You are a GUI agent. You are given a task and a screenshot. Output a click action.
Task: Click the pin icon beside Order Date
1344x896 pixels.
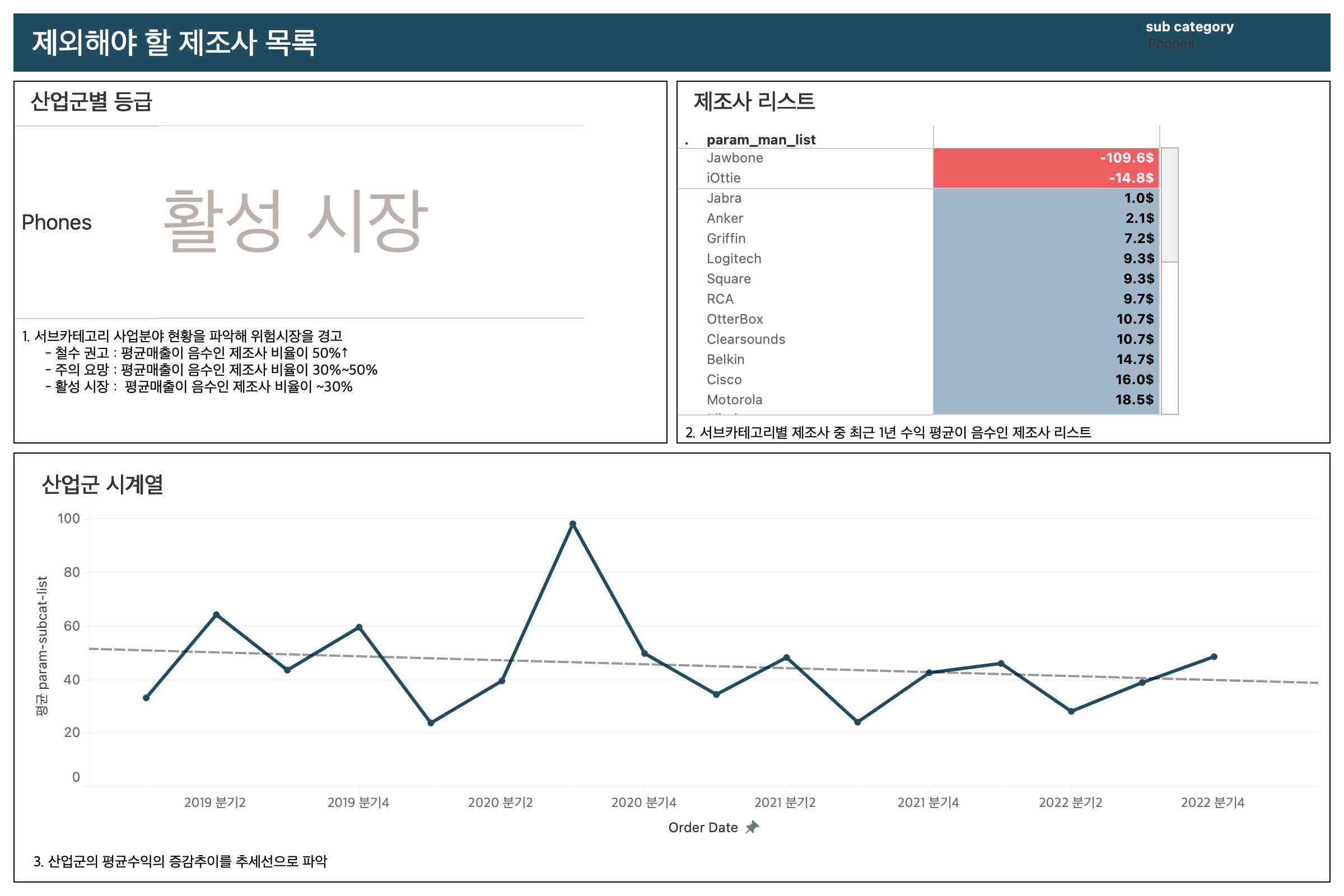[752, 827]
